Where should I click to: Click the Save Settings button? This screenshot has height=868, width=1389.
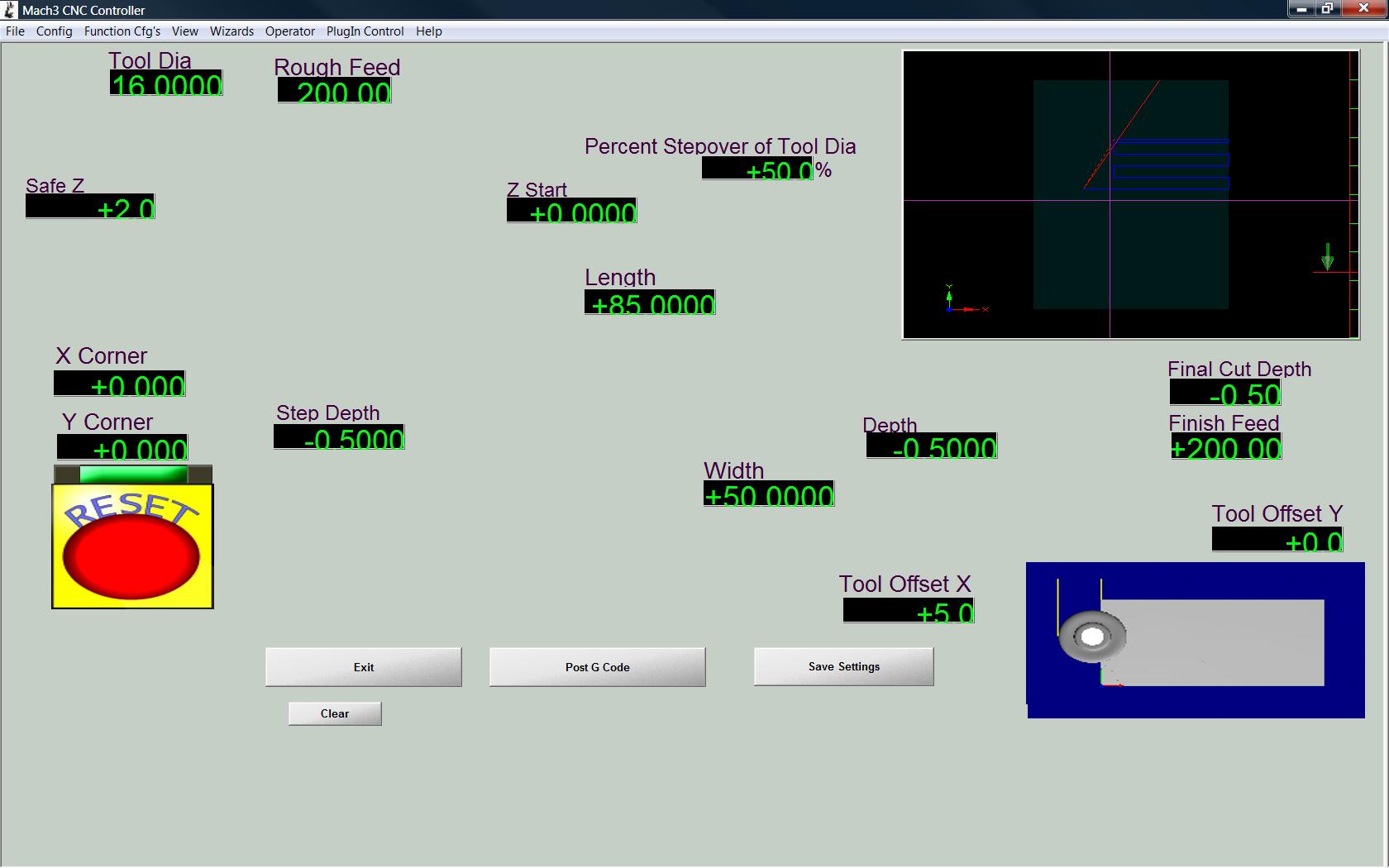(843, 666)
